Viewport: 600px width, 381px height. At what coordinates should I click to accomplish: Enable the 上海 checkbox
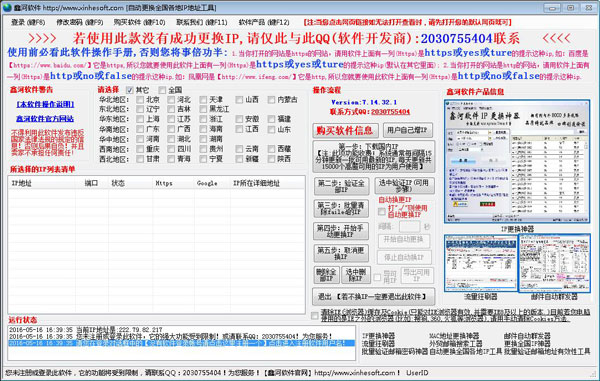[x=140, y=119]
